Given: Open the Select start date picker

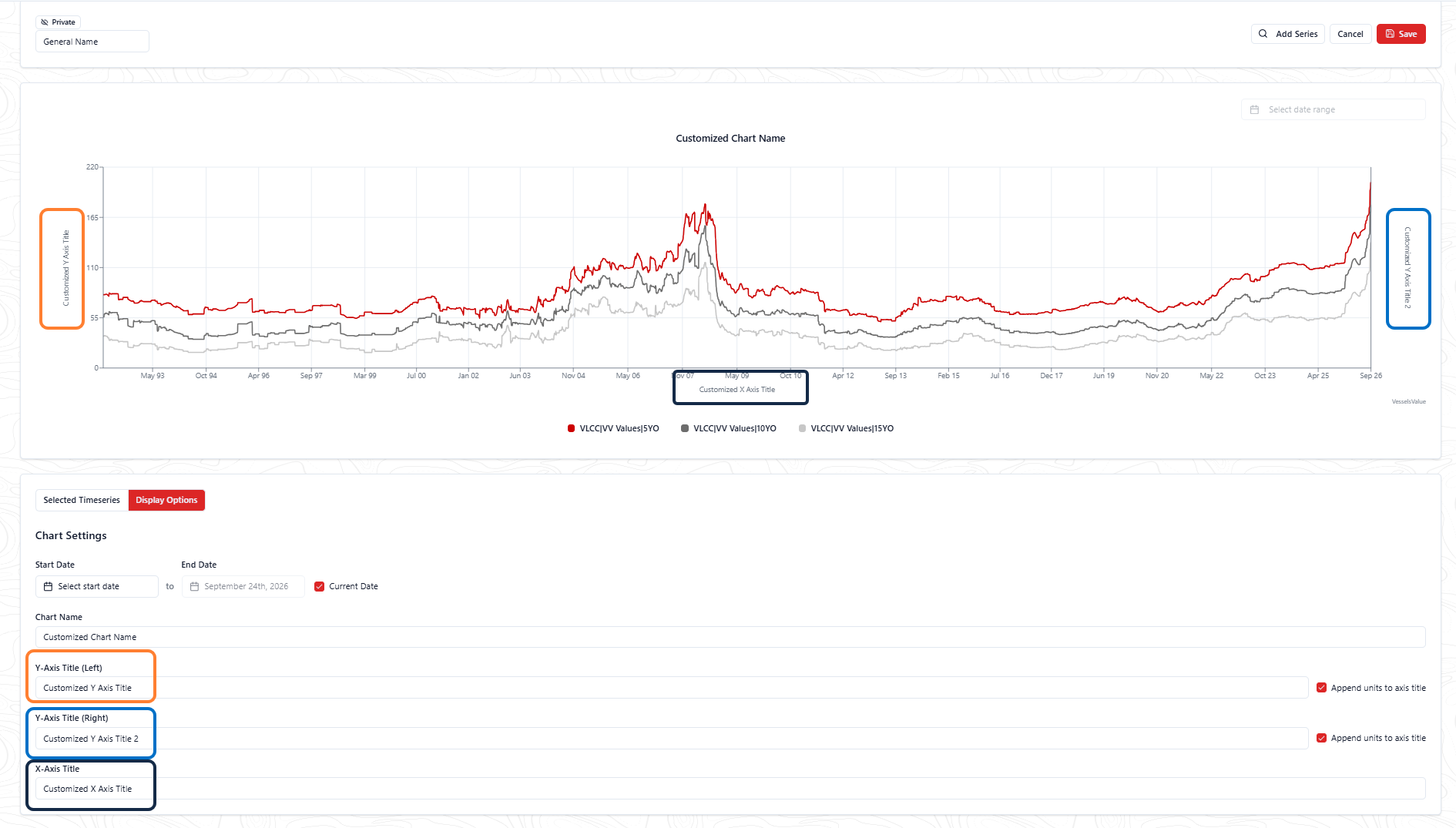Looking at the screenshot, I should click(x=97, y=586).
